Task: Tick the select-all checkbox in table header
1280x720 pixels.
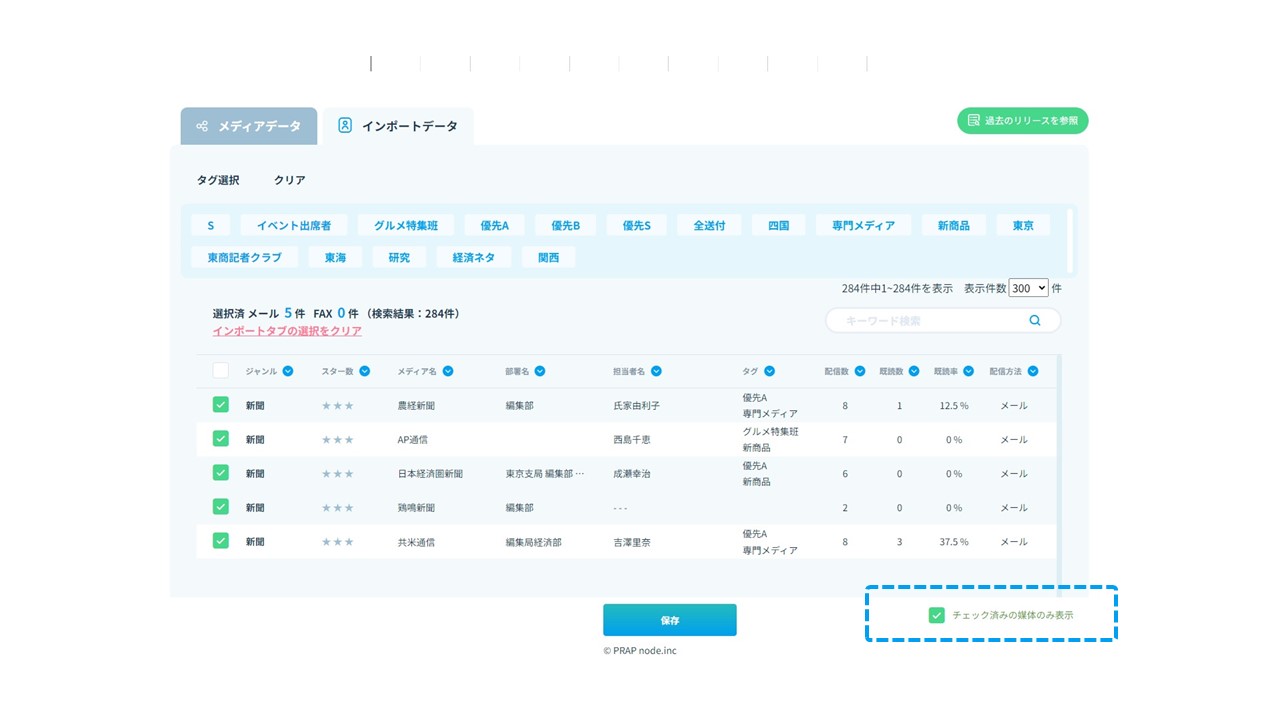Action: coord(221,371)
